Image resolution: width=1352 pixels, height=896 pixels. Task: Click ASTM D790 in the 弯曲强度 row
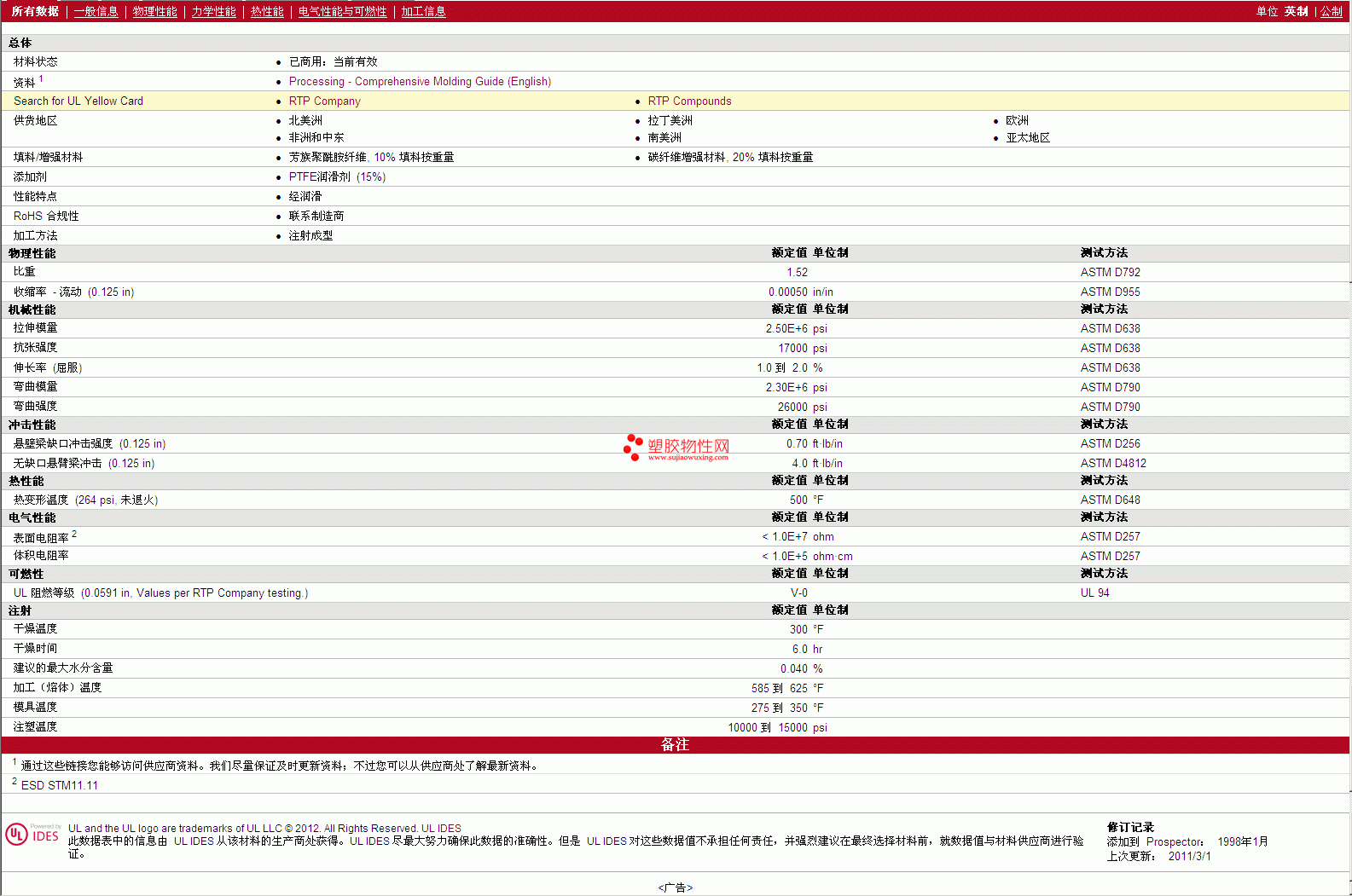(1111, 407)
